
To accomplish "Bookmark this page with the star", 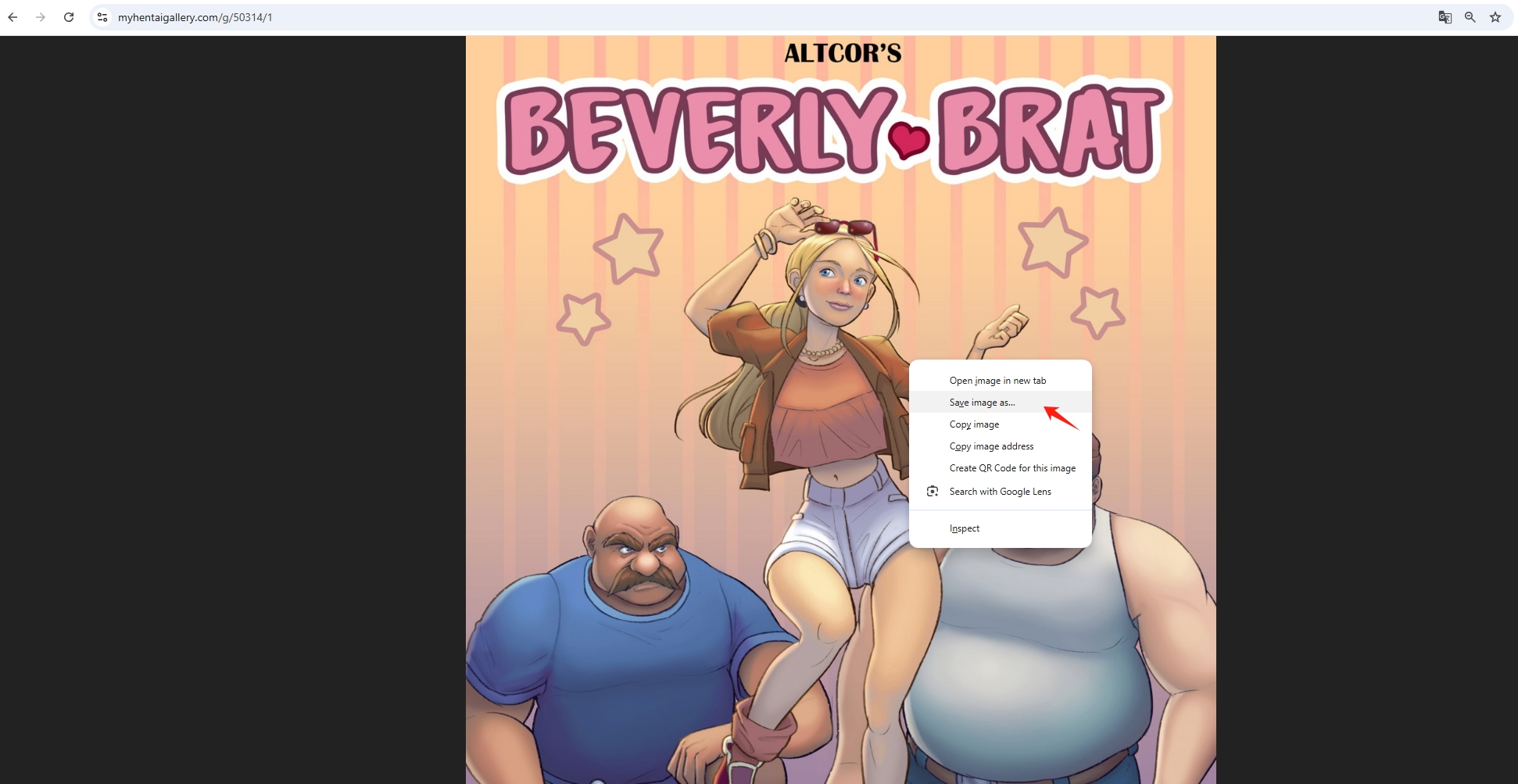I will (1495, 17).
